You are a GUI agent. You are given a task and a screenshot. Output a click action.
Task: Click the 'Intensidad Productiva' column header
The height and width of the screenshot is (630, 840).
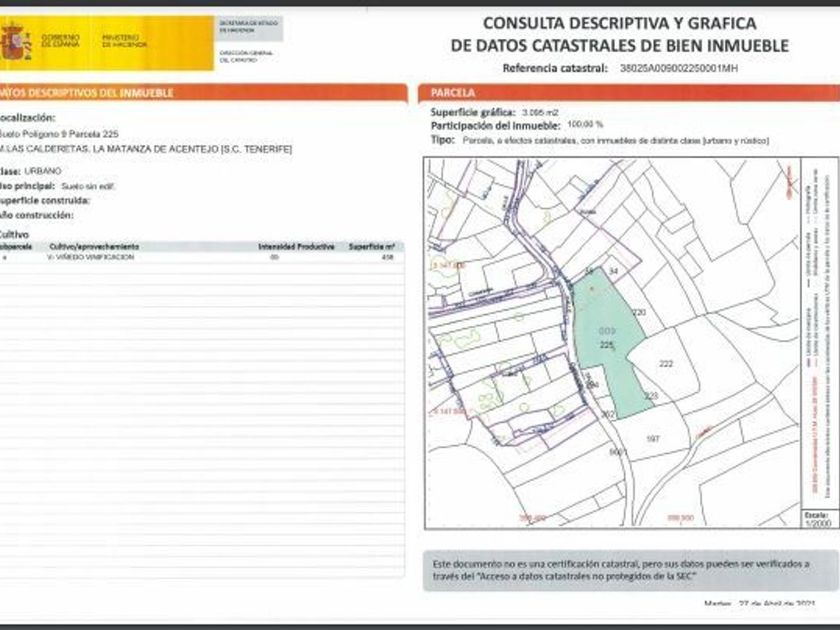click(x=296, y=246)
